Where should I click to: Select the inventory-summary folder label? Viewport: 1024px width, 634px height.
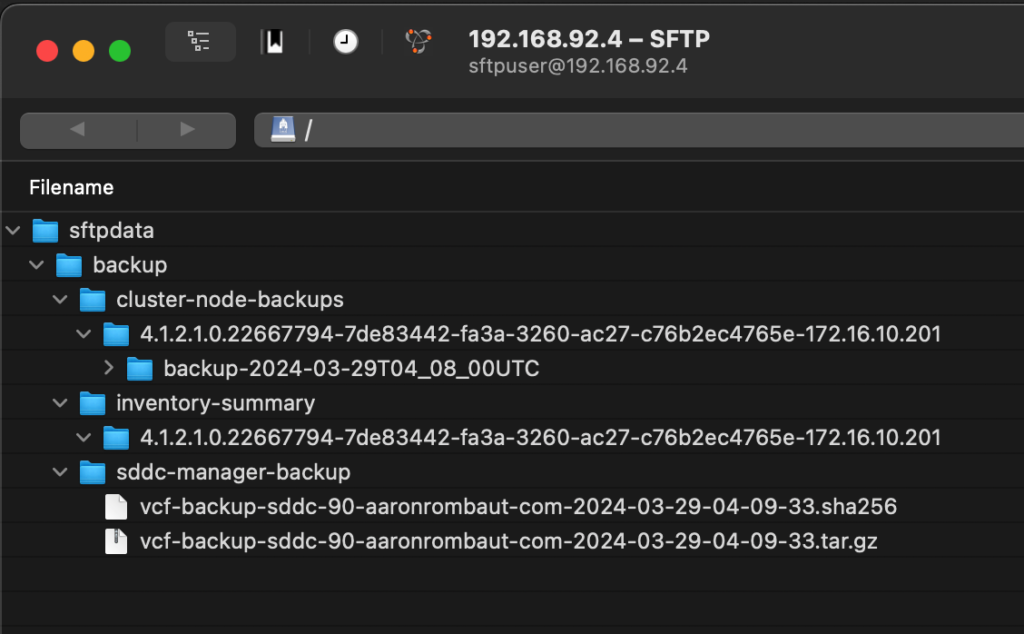(215, 404)
